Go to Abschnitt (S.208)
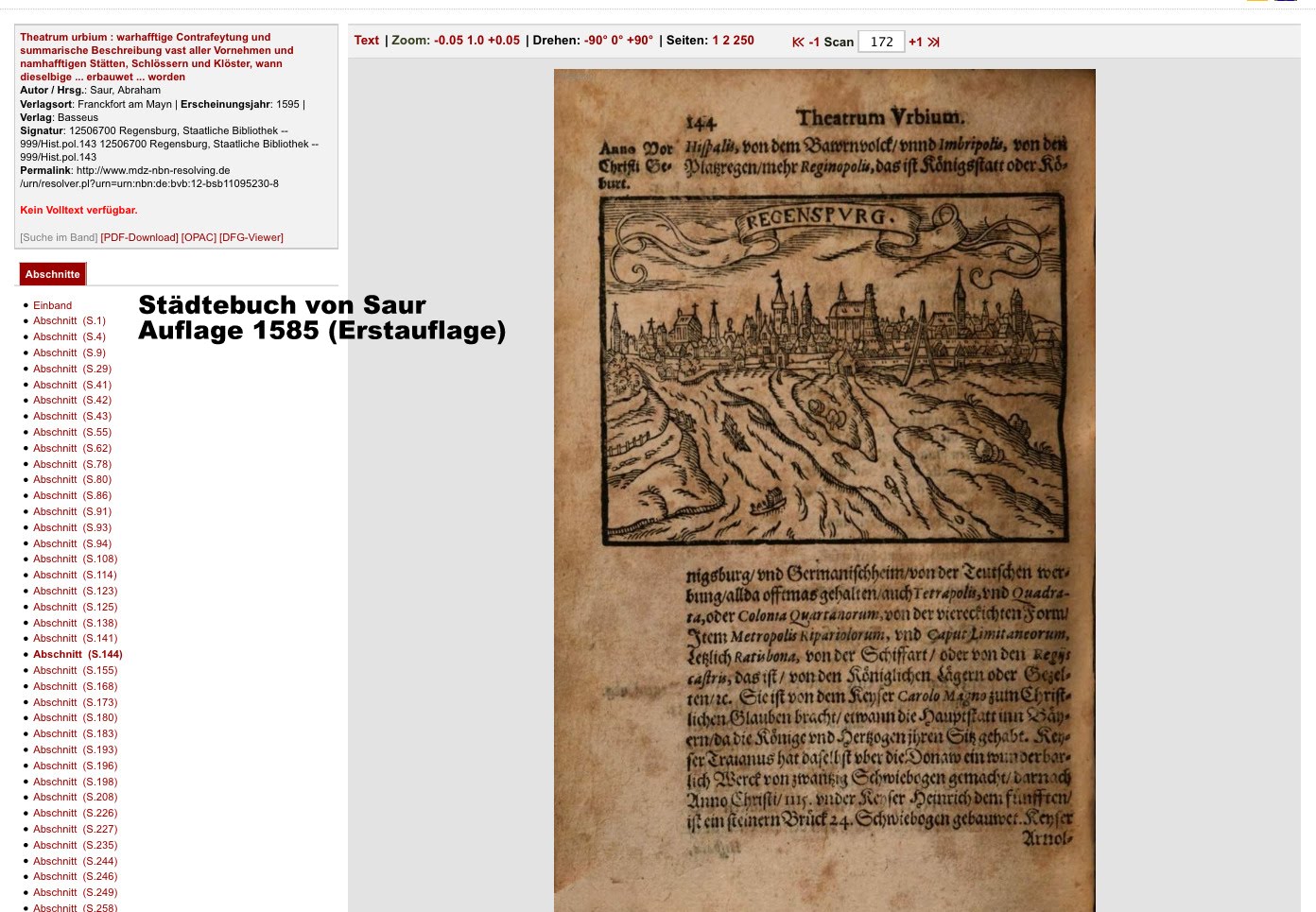Screen dimensions: 1316x912 pos(76,798)
